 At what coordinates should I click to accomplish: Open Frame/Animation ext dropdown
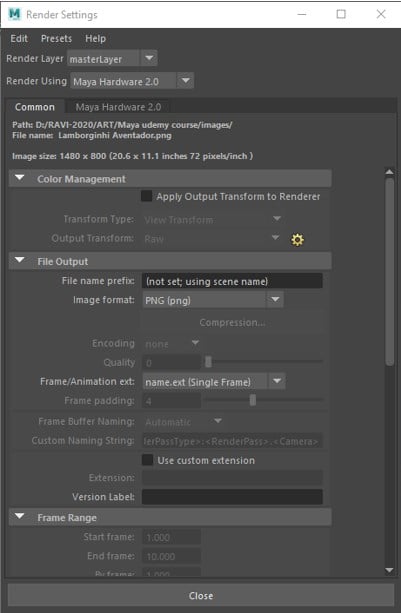click(277, 382)
